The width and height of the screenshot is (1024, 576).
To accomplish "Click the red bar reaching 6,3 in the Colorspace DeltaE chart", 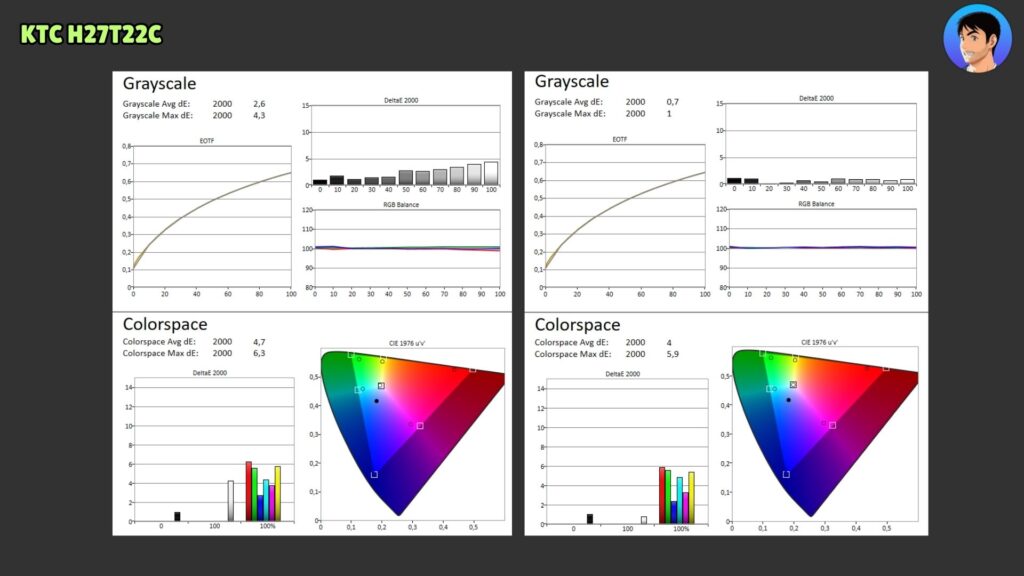I will pyautogui.click(x=249, y=491).
